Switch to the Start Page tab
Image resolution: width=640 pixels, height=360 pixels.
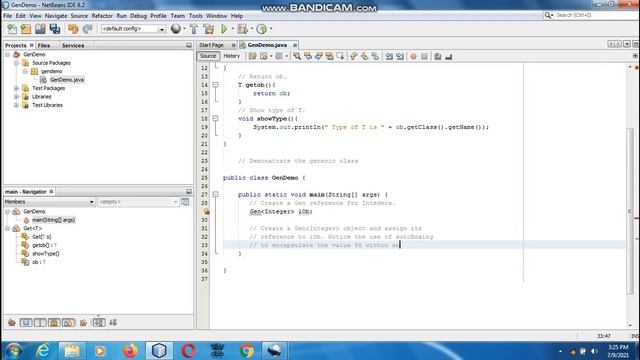(x=211, y=45)
